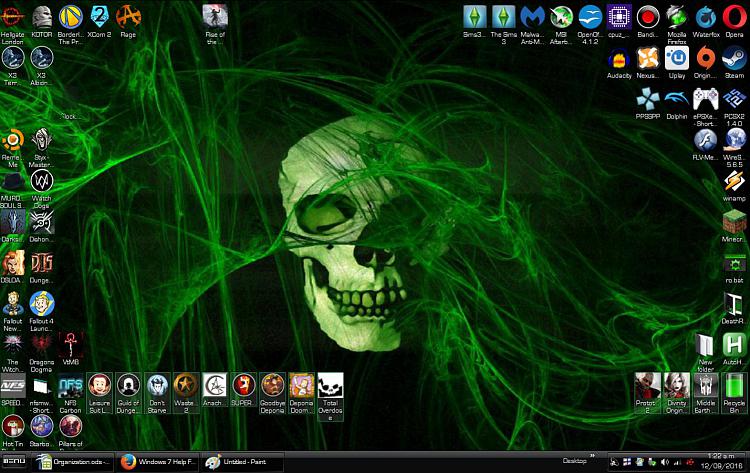Open the taskbar clock showing 1:22 a.m.
750x473 pixels.
tap(721, 461)
